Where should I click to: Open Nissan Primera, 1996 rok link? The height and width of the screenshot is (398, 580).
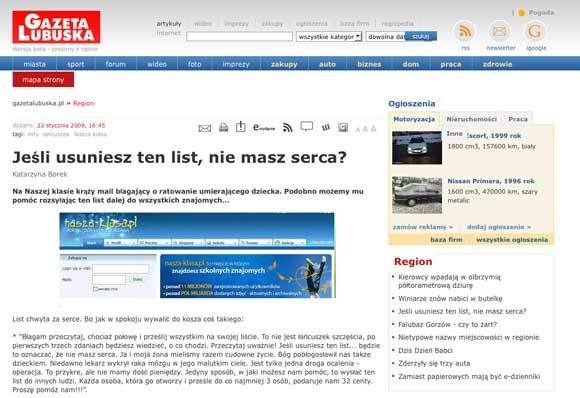click(491, 181)
